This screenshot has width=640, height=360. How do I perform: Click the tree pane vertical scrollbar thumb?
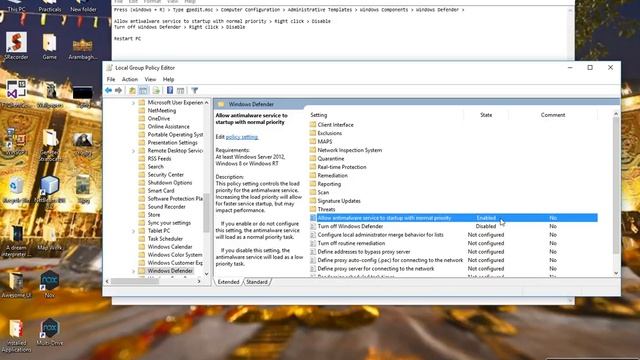tap(207, 213)
